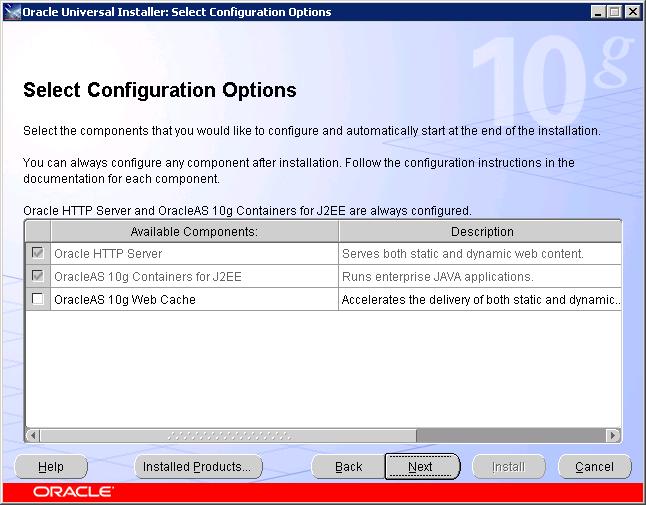Click 'Accelerates the delivery of both static' cell
This screenshot has width=646, height=505.
pos(480,299)
